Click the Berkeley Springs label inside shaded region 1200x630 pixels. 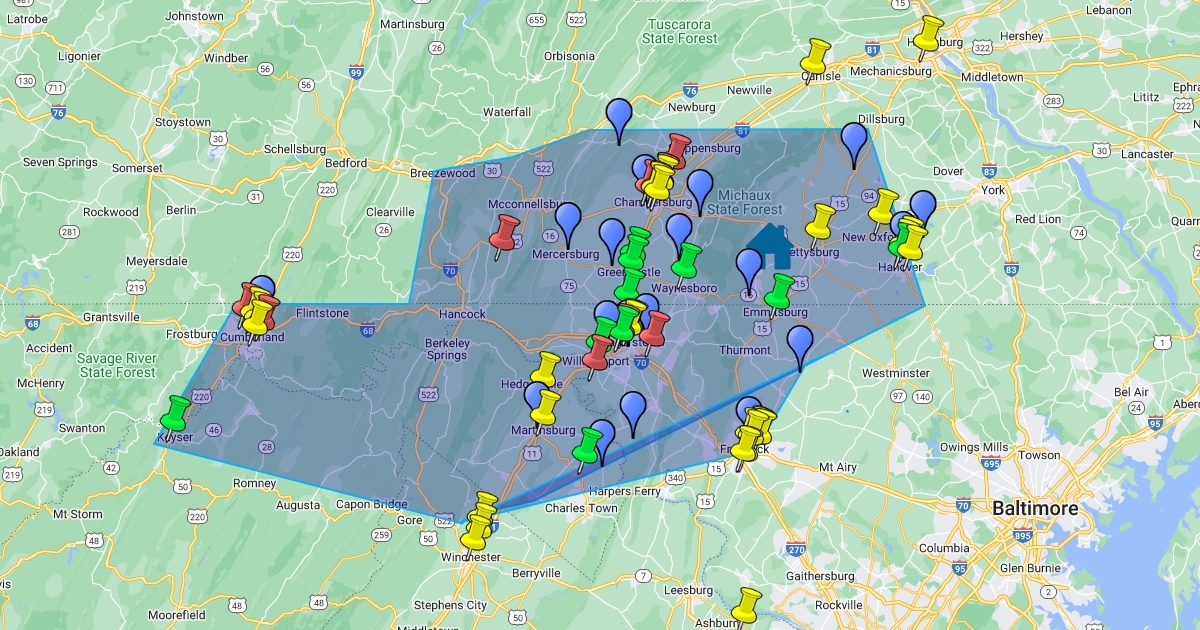pos(447,348)
